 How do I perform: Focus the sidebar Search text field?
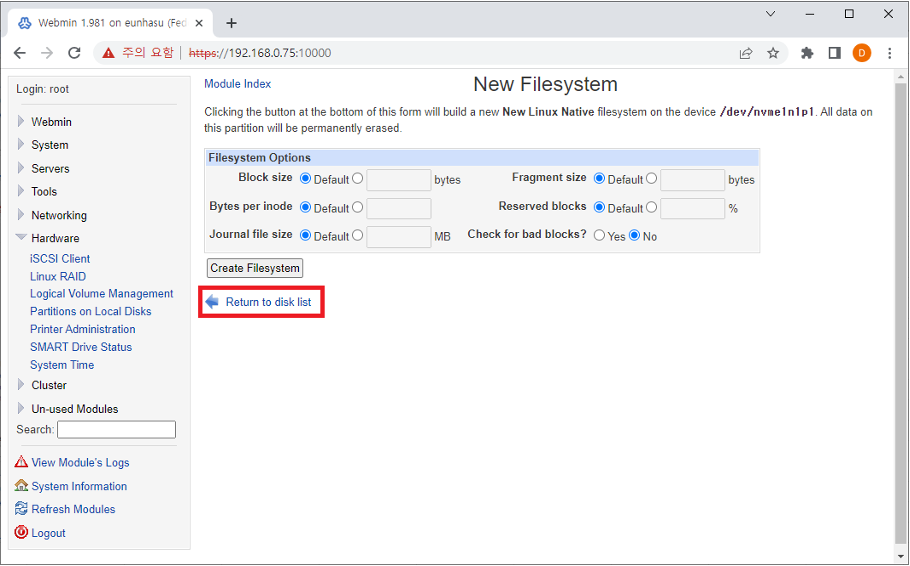coord(116,429)
